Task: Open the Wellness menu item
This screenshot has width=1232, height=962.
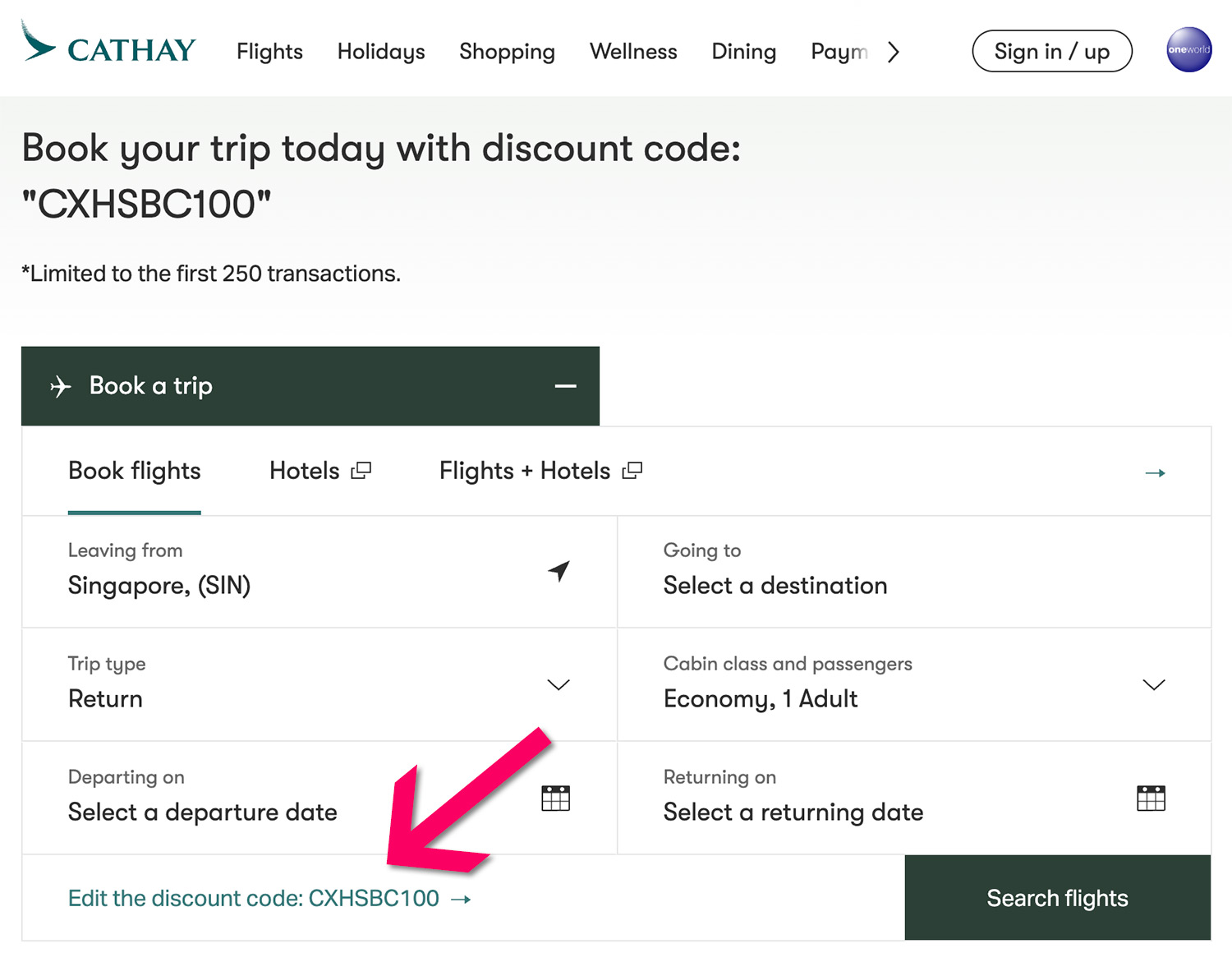Action: pyautogui.click(x=633, y=52)
